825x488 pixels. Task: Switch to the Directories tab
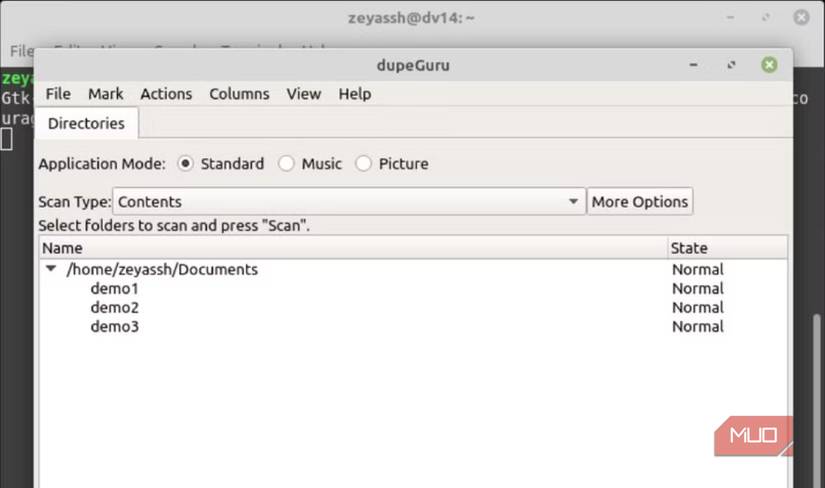pyautogui.click(x=86, y=123)
